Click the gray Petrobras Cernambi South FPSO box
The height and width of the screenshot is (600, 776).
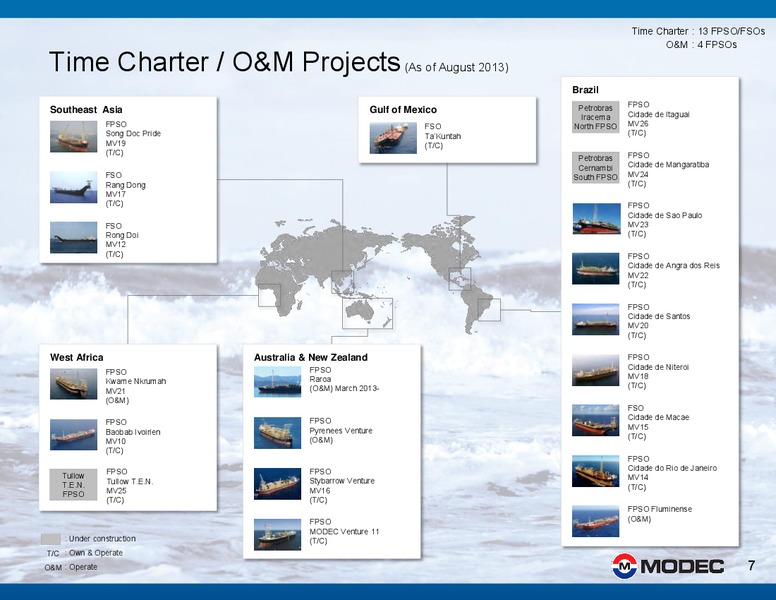[x=595, y=167]
